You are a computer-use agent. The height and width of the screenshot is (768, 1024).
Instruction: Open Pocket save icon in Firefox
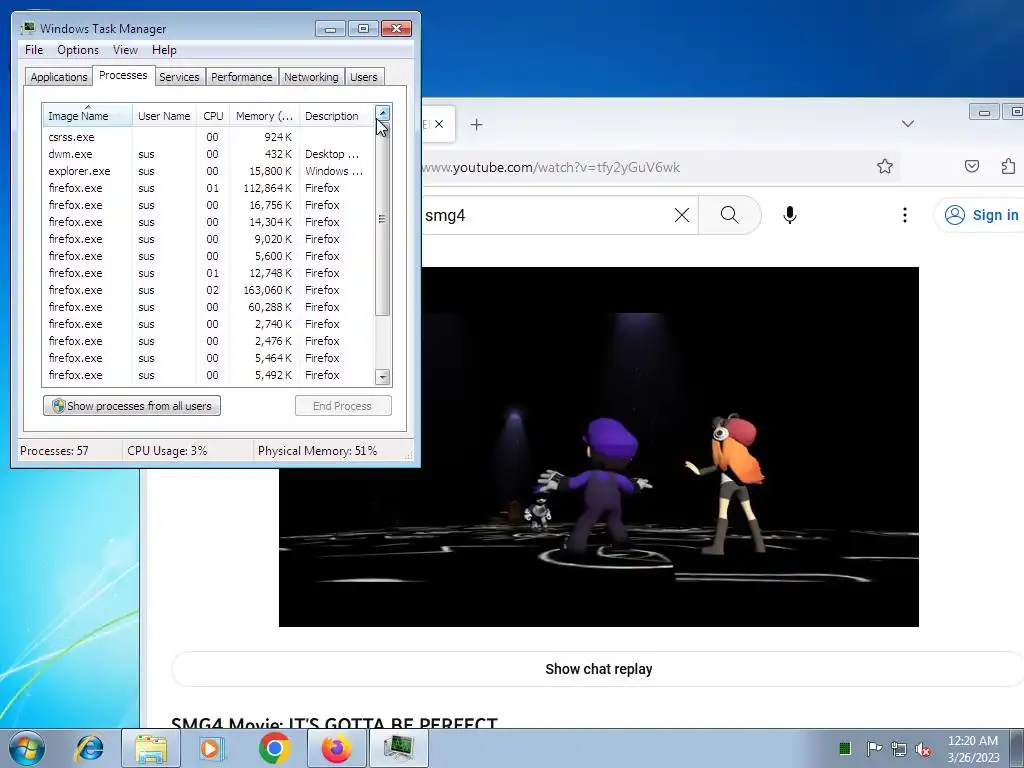pyautogui.click(x=972, y=167)
